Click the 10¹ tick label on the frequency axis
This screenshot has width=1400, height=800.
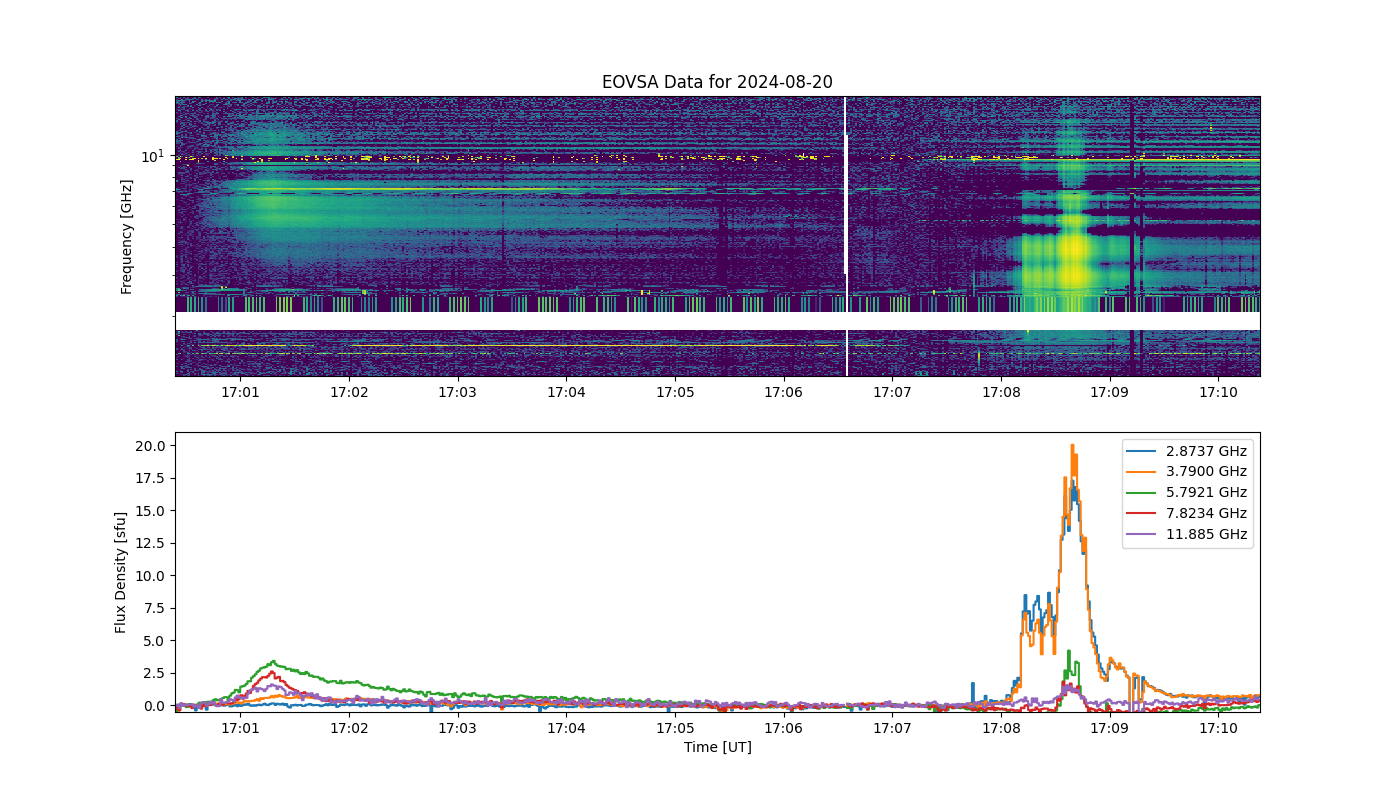point(152,156)
